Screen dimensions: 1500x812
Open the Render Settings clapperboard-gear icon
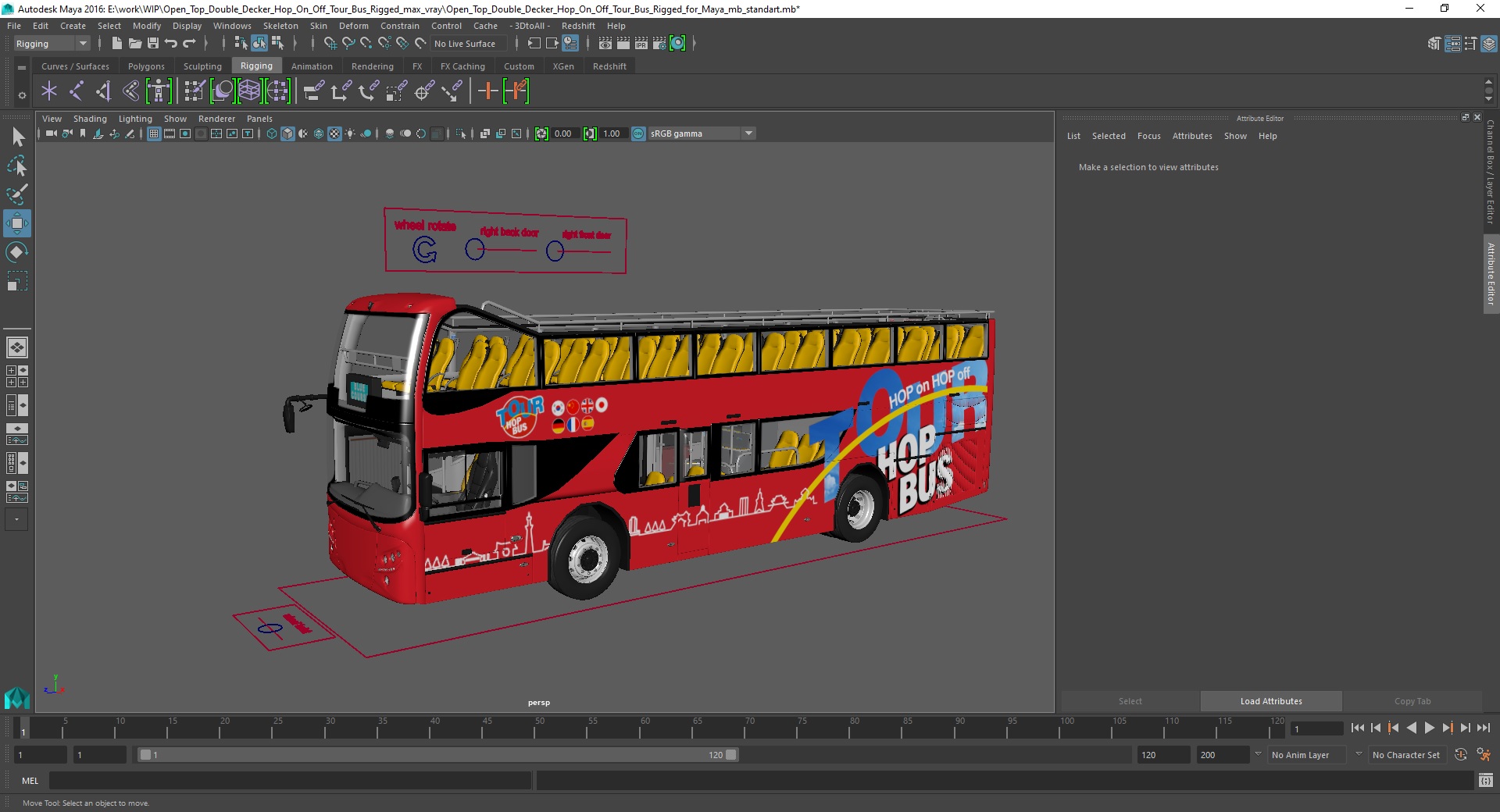point(659,44)
